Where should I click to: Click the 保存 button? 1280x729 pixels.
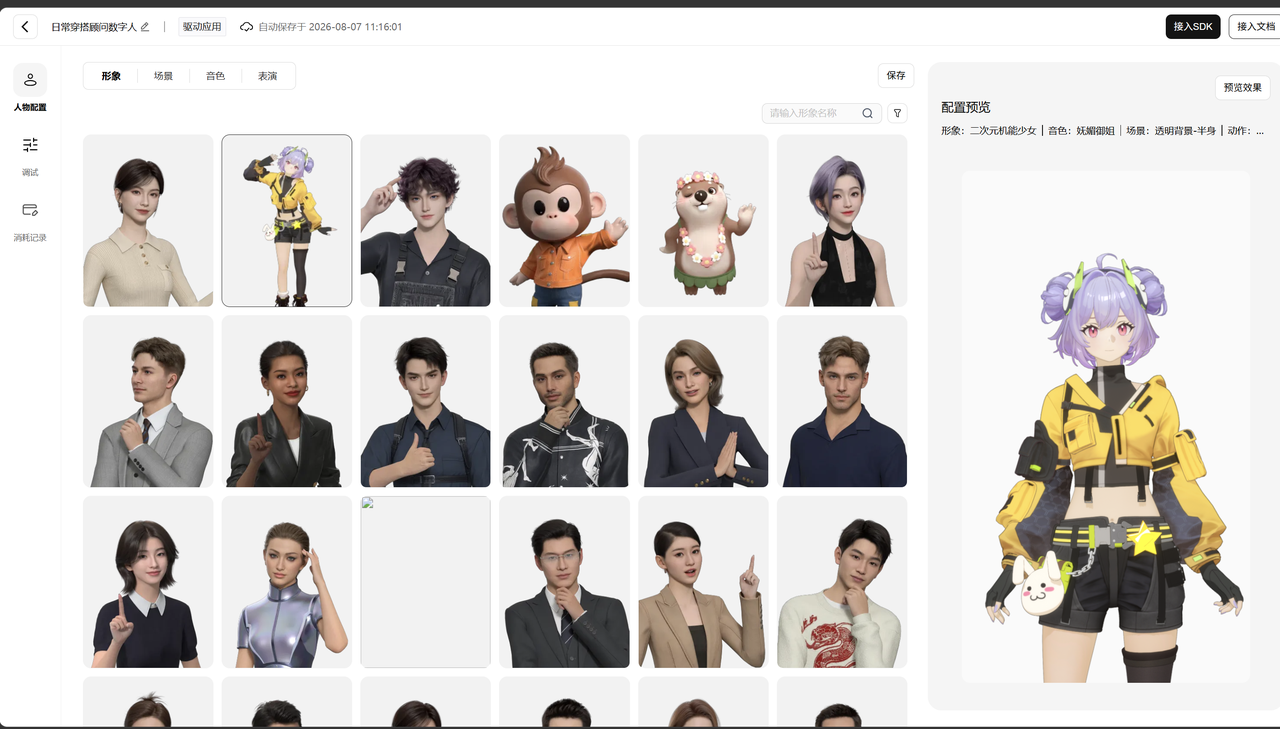point(896,76)
